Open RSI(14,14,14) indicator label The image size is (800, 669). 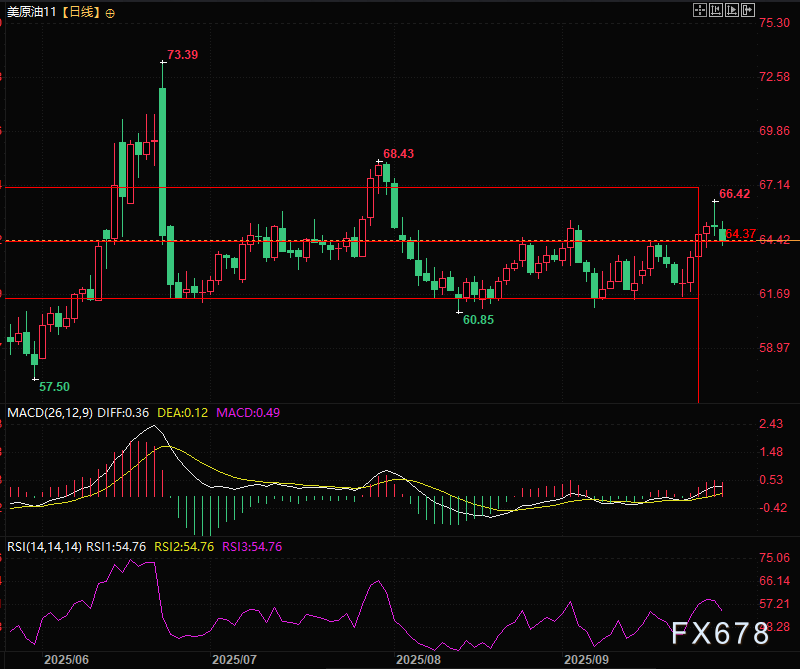[x=44, y=546]
